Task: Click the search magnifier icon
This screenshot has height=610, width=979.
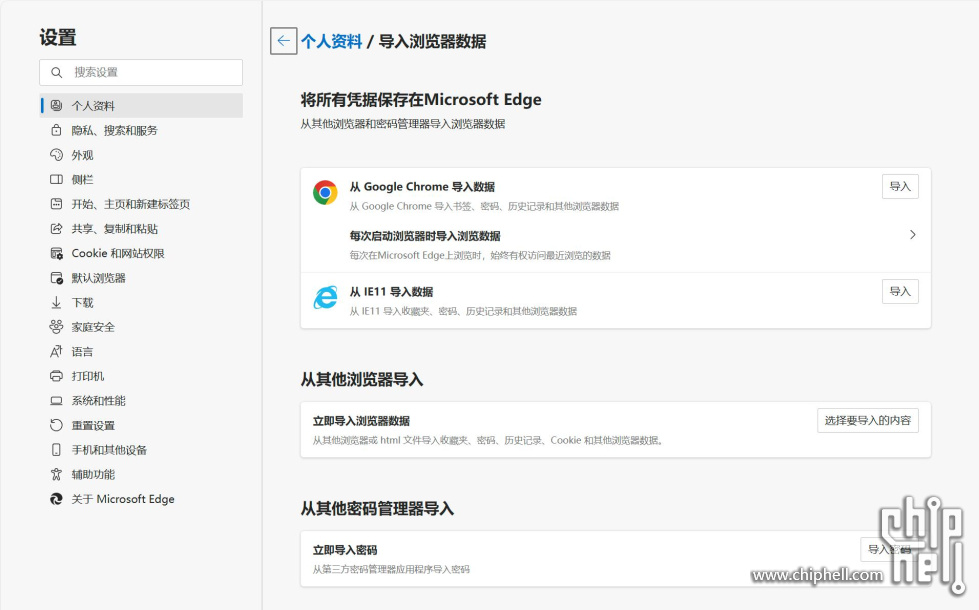Action: (x=56, y=72)
